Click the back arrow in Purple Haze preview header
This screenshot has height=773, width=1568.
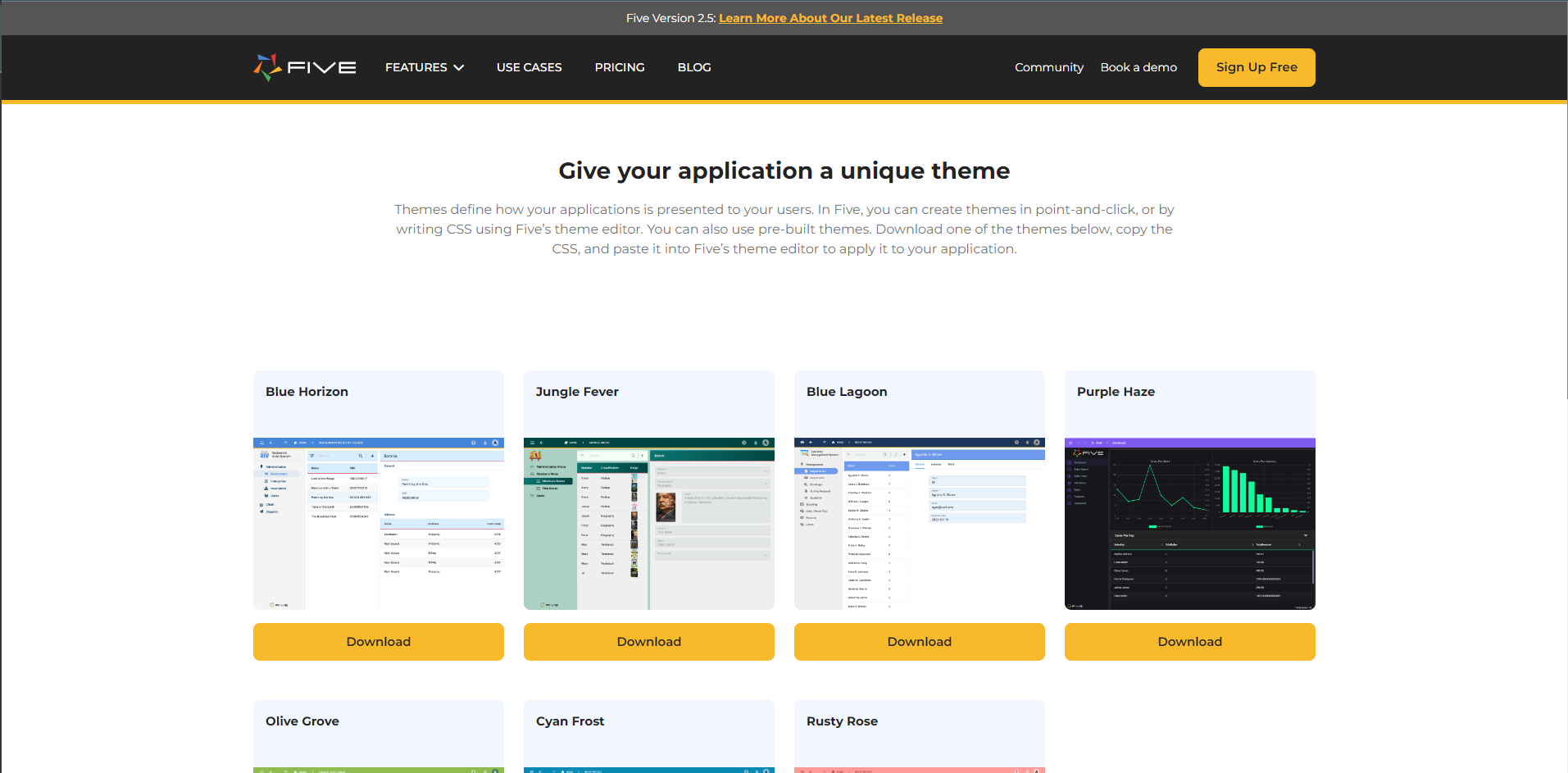(x=1078, y=443)
